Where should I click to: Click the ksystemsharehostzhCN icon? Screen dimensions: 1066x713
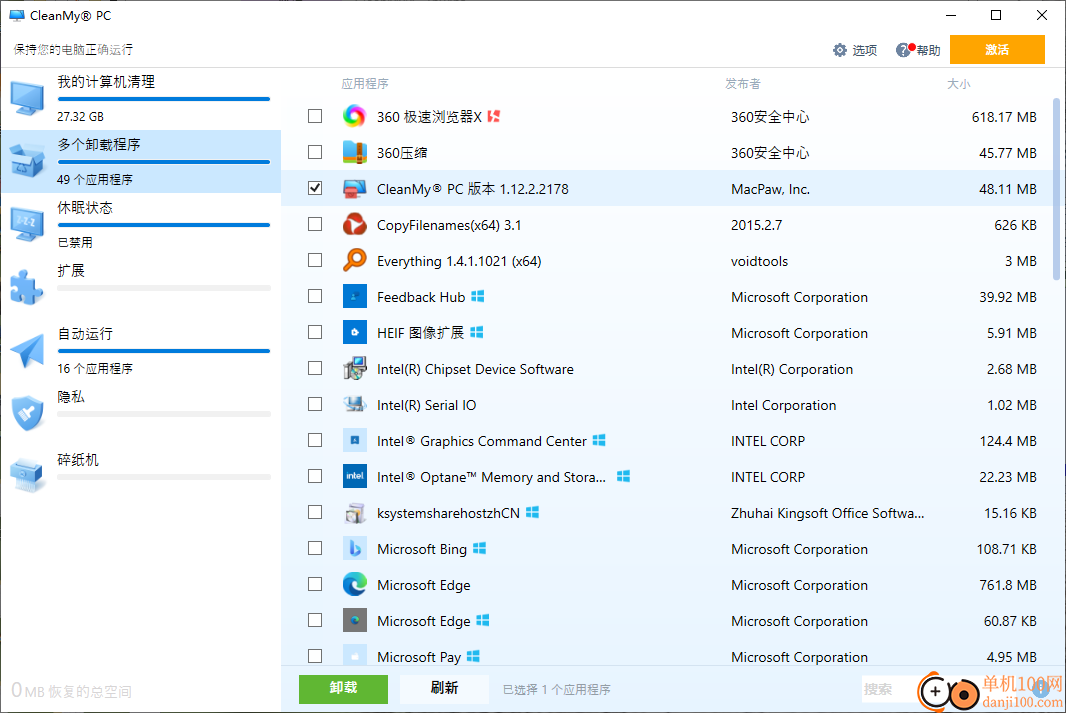coord(354,512)
